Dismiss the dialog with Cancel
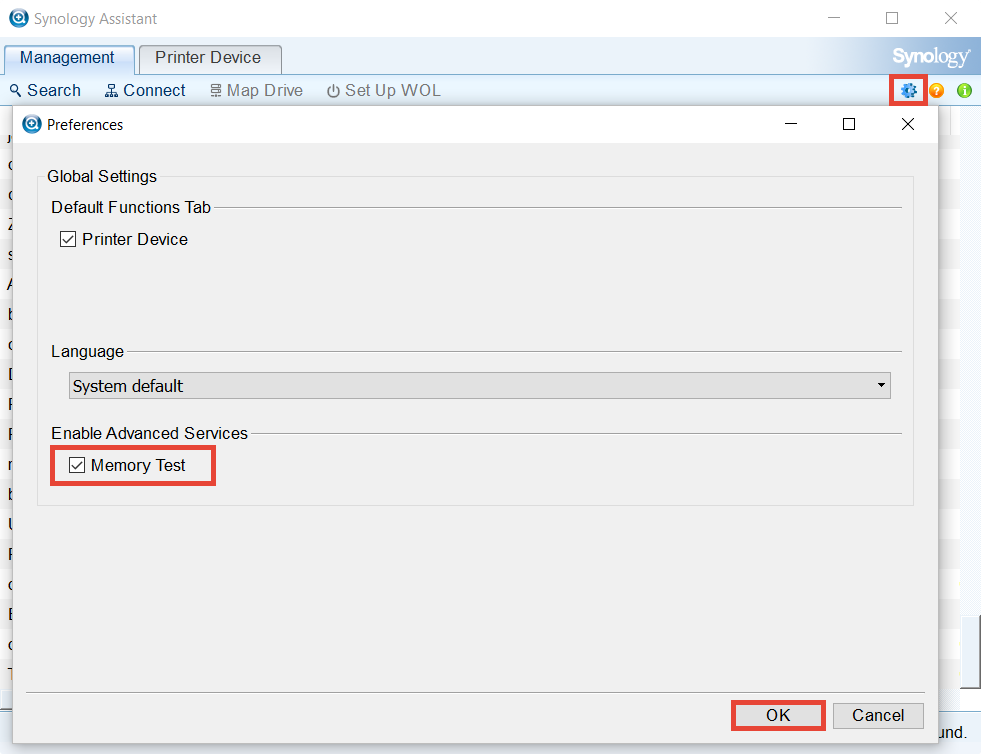Screen dimensions: 981x754 pyautogui.click(x=877, y=715)
